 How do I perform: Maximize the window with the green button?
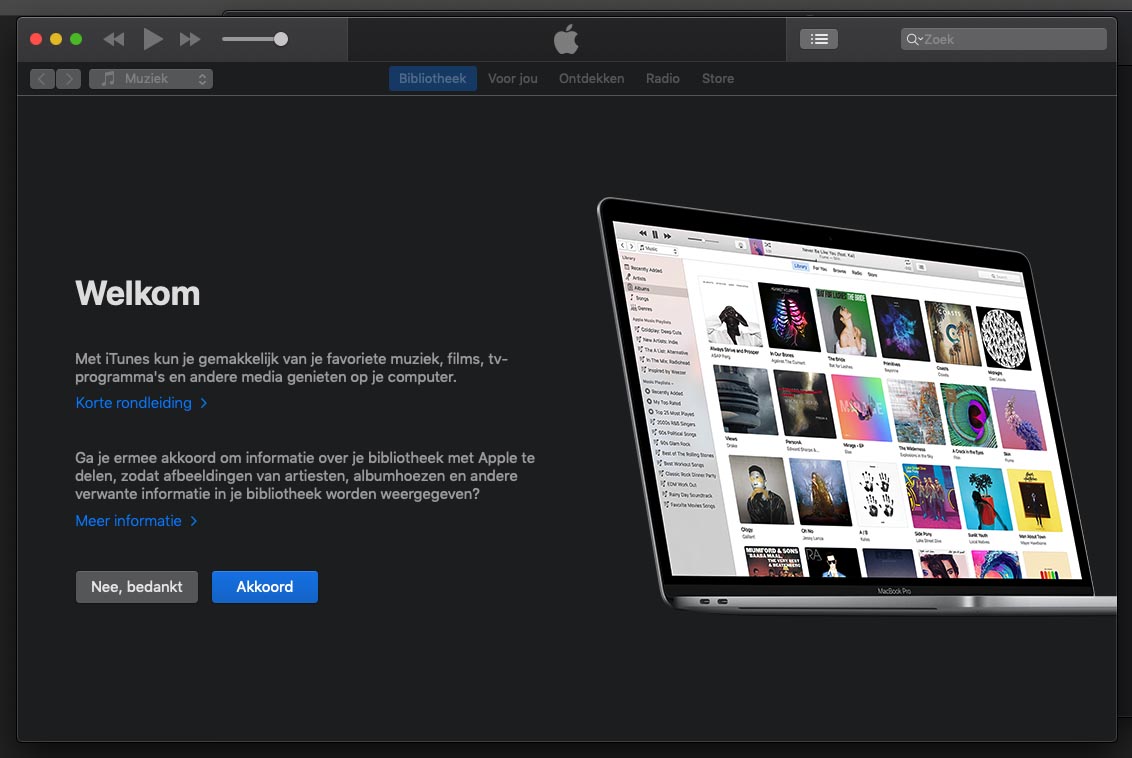(76, 39)
